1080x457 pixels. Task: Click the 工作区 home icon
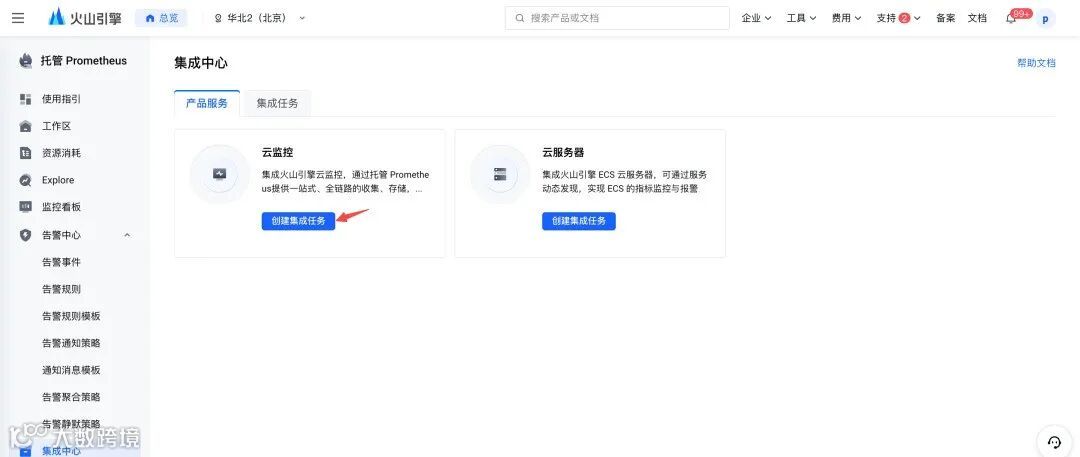(25, 126)
